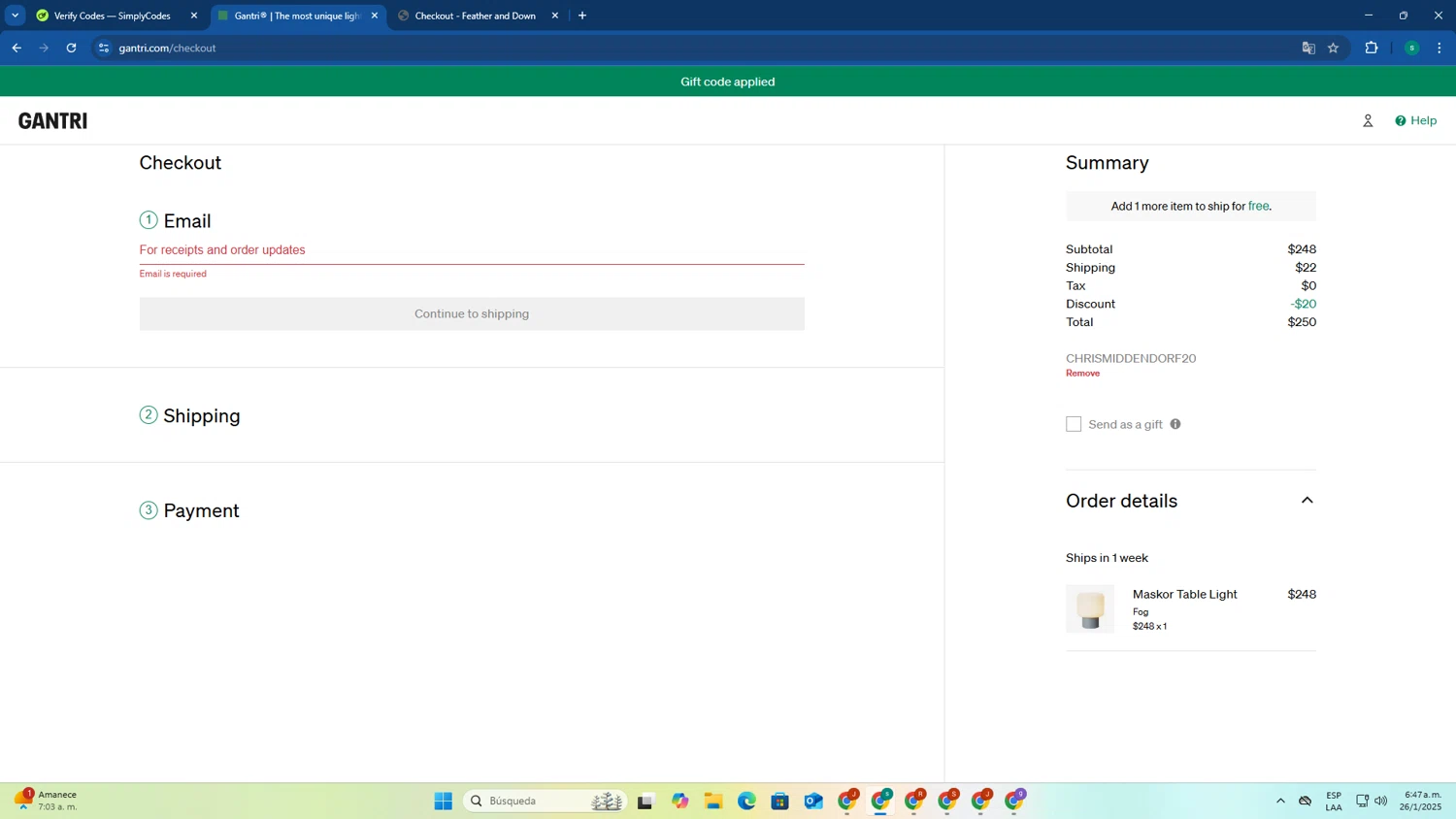Open the account profile icon

point(1368,120)
